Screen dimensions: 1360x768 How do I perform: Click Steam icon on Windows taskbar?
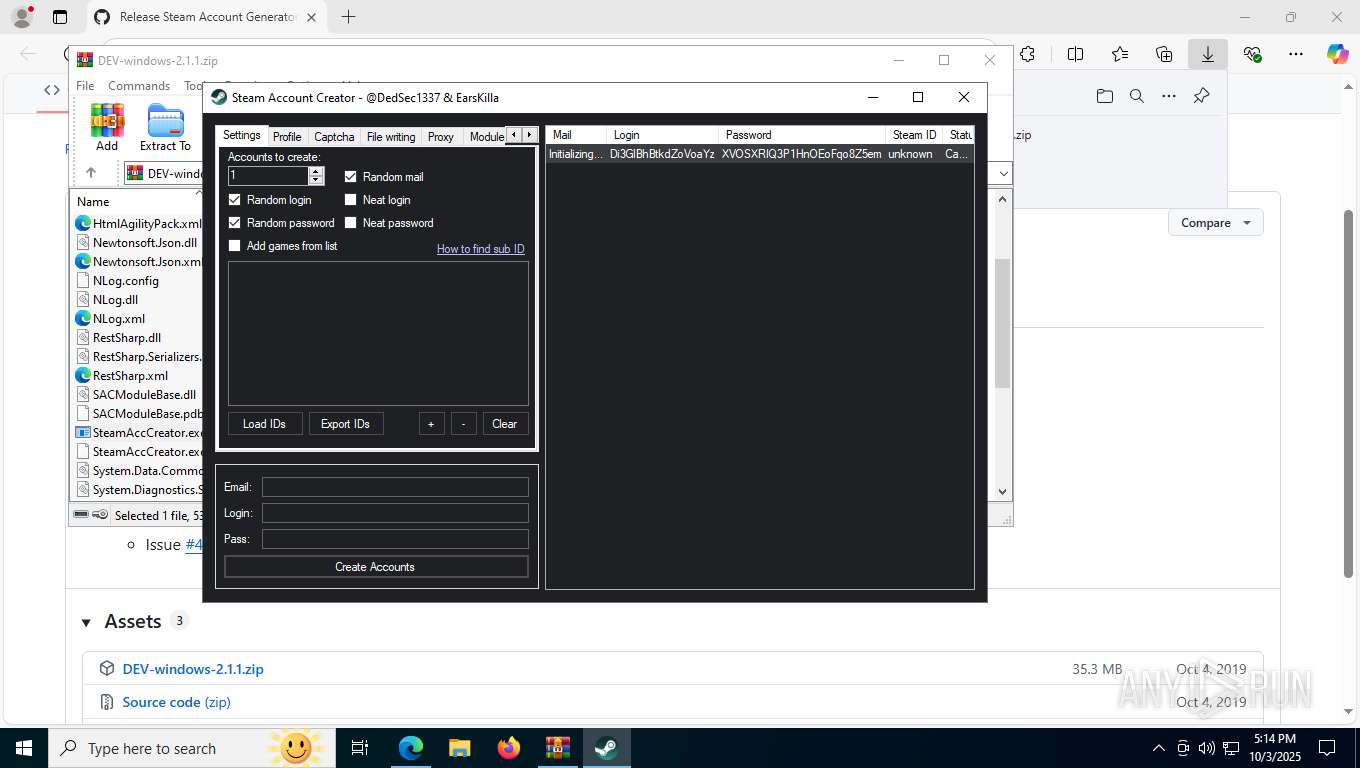click(606, 748)
